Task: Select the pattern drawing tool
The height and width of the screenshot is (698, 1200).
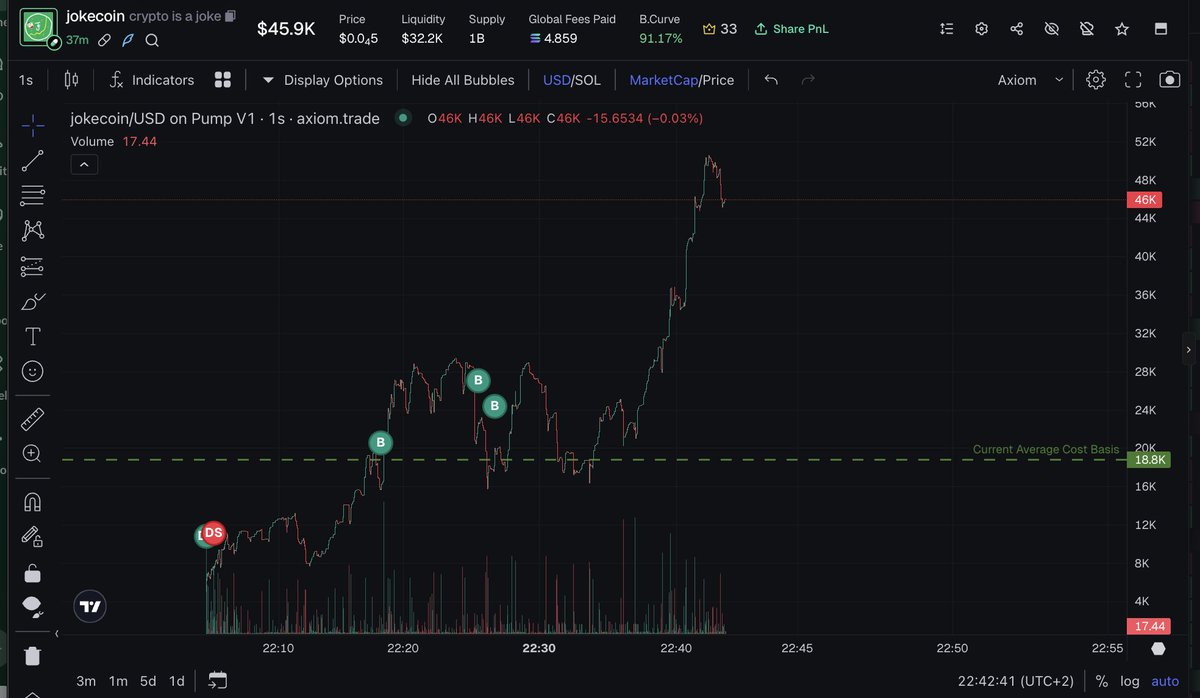Action: (32, 230)
